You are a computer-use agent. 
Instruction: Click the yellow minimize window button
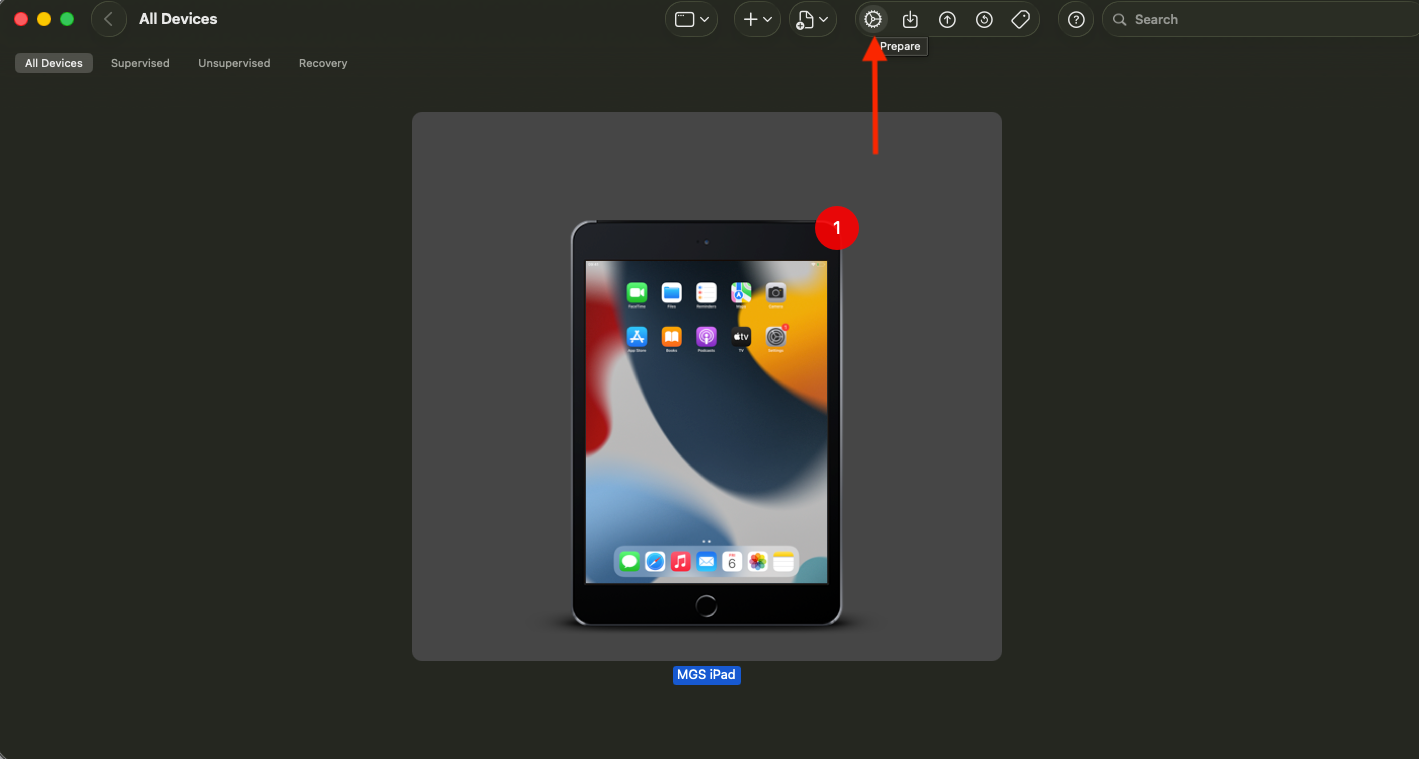[44, 19]
